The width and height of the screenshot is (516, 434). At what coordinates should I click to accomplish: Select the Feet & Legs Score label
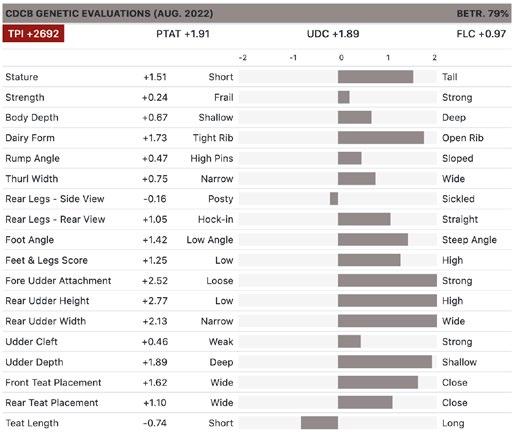pyautogui.click(x=47, y=260)
